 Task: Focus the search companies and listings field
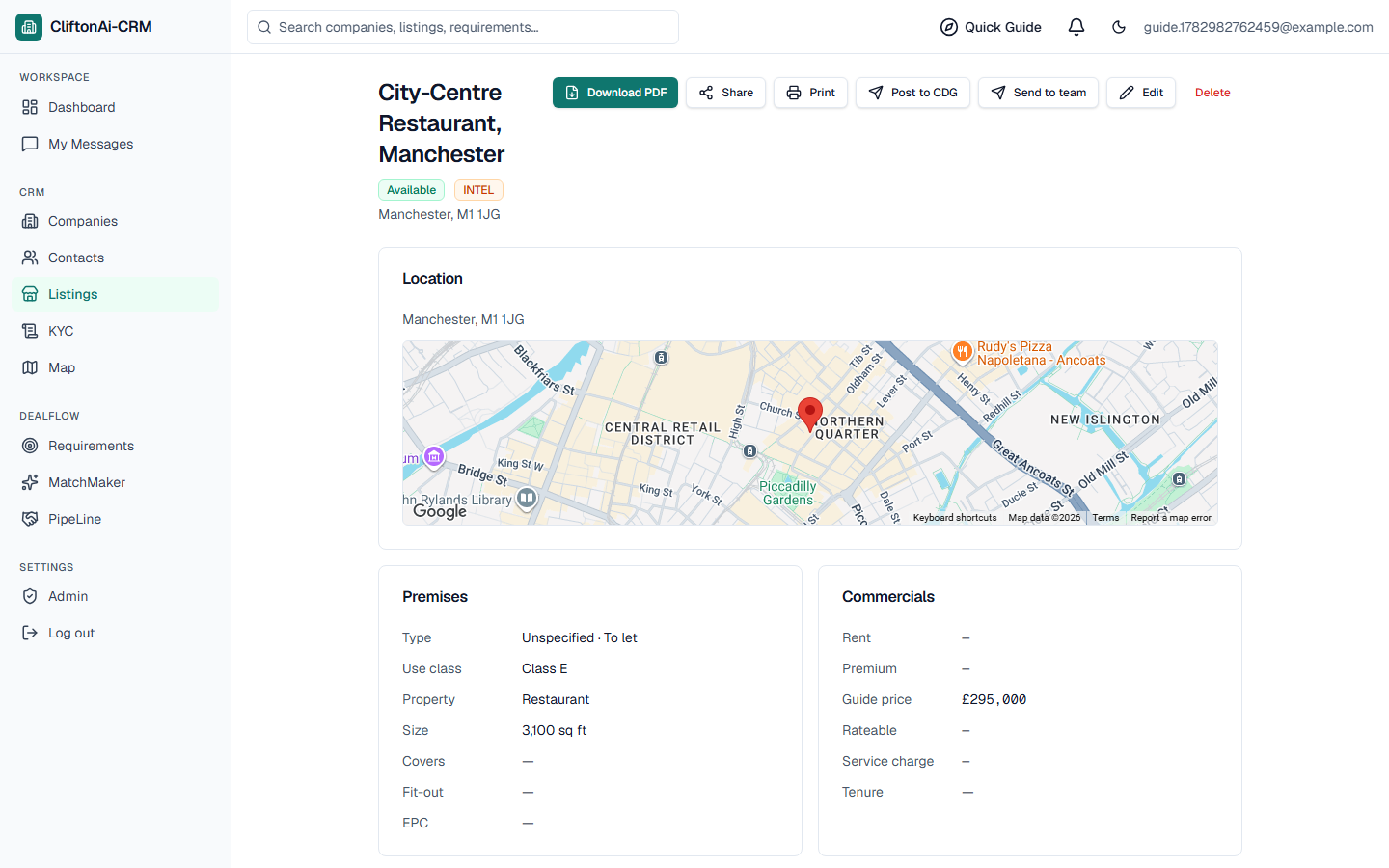463,27
